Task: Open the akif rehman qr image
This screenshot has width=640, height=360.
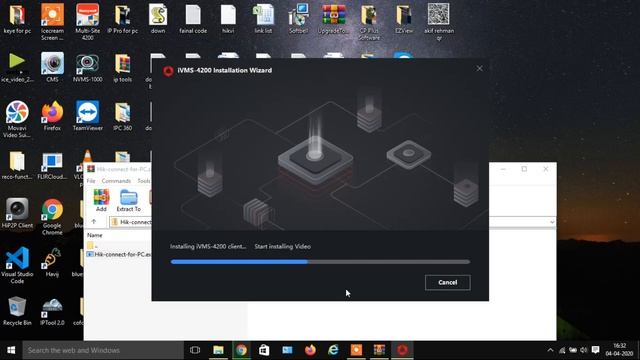Action: (439, 22)
